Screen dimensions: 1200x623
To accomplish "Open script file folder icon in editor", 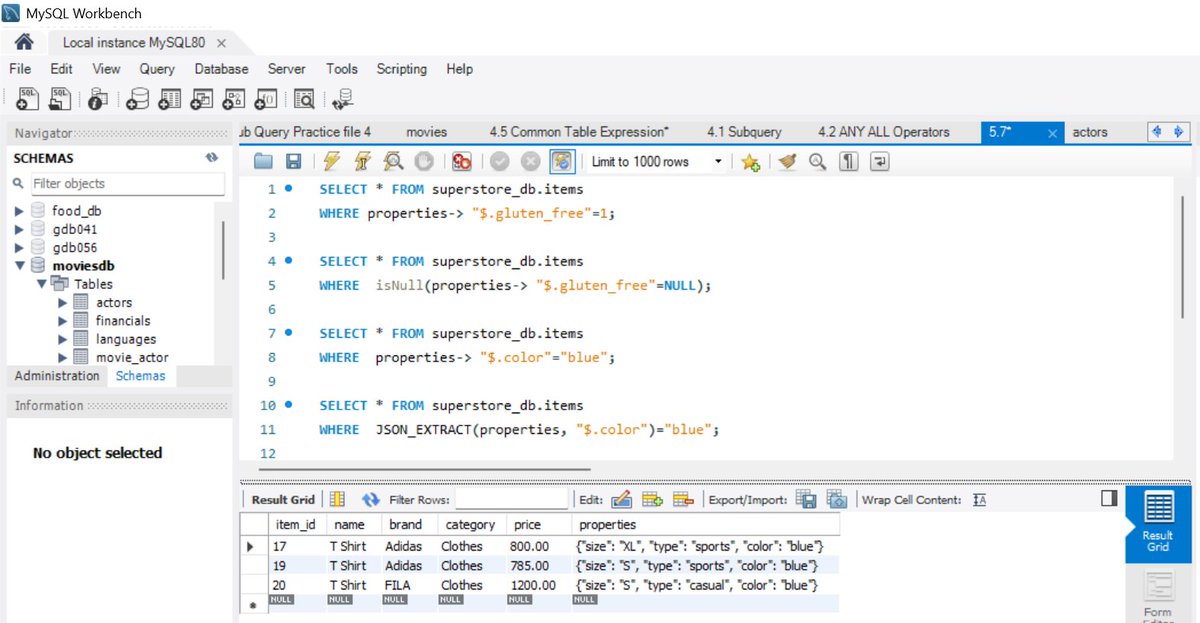I will 263,161.
